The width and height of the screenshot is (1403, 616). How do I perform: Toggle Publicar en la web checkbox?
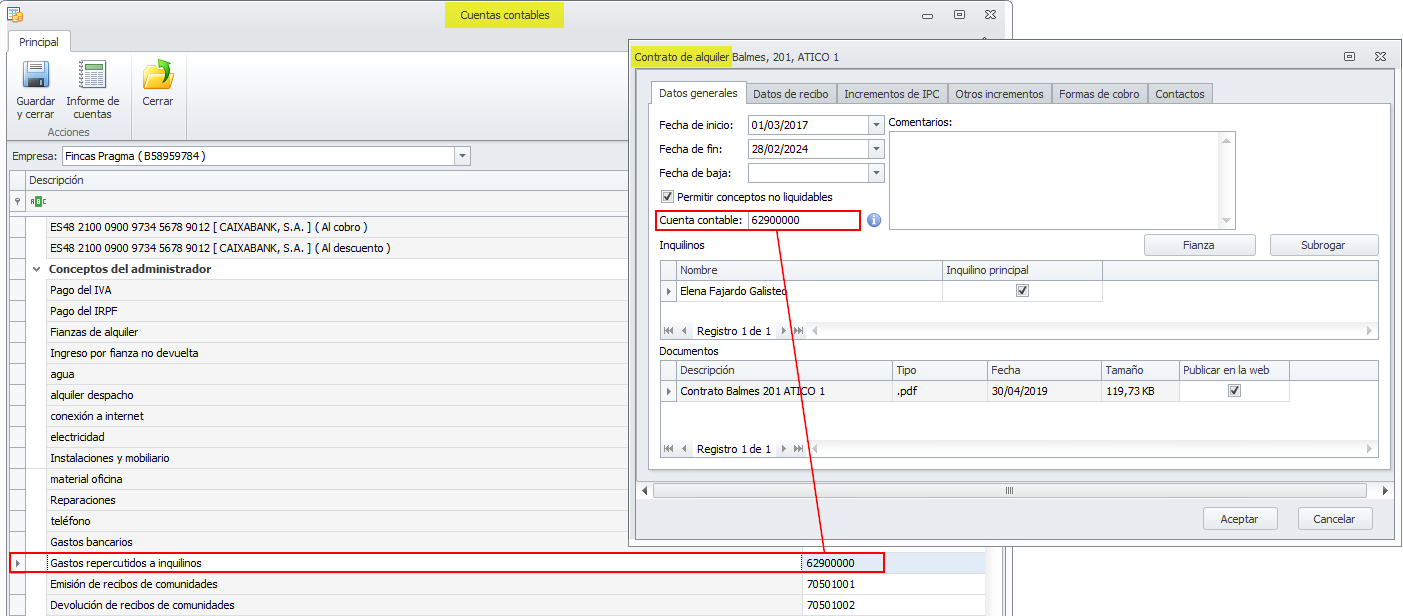[x=1234, y=391]
